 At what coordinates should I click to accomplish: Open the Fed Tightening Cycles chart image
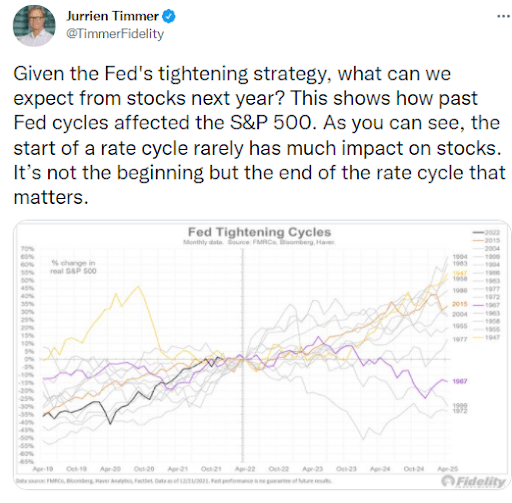pyautogui.click(x=262, y=355)
